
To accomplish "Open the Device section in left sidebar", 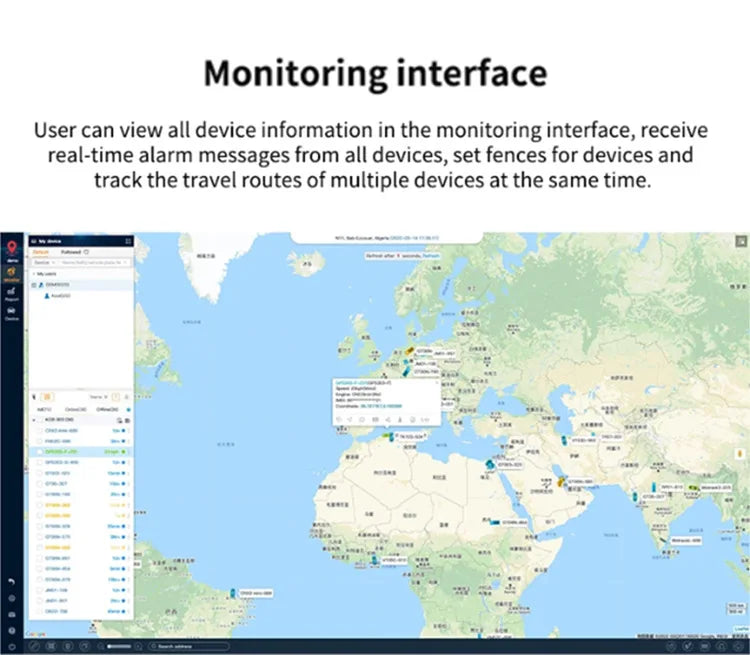I will [11, 313].
